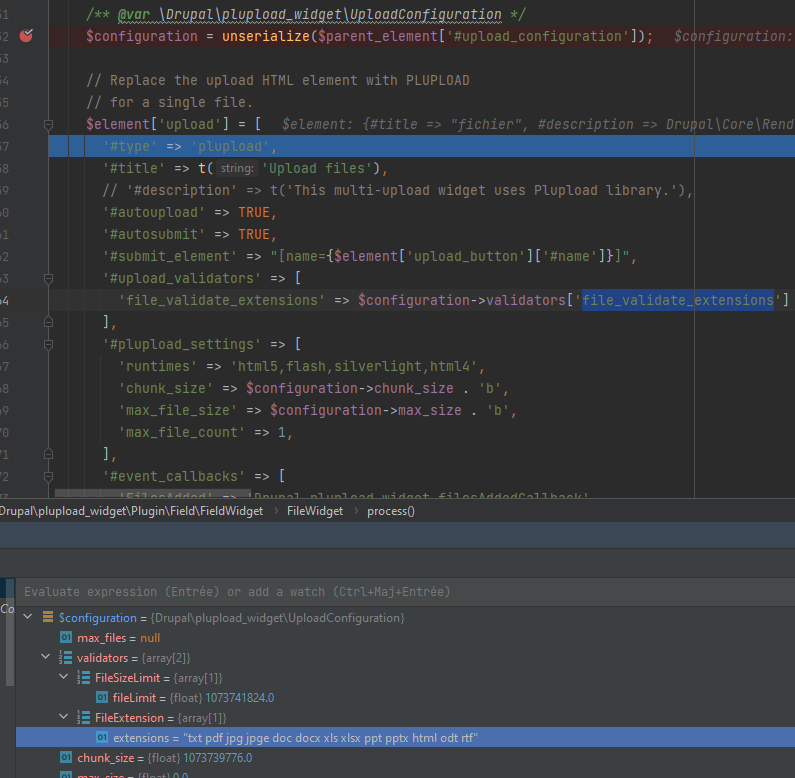Image resolution: width=795 pixels, height=778 pixels.
Task: Select FileWidget in the breadcrumb bar
Action: click(314, 511)
